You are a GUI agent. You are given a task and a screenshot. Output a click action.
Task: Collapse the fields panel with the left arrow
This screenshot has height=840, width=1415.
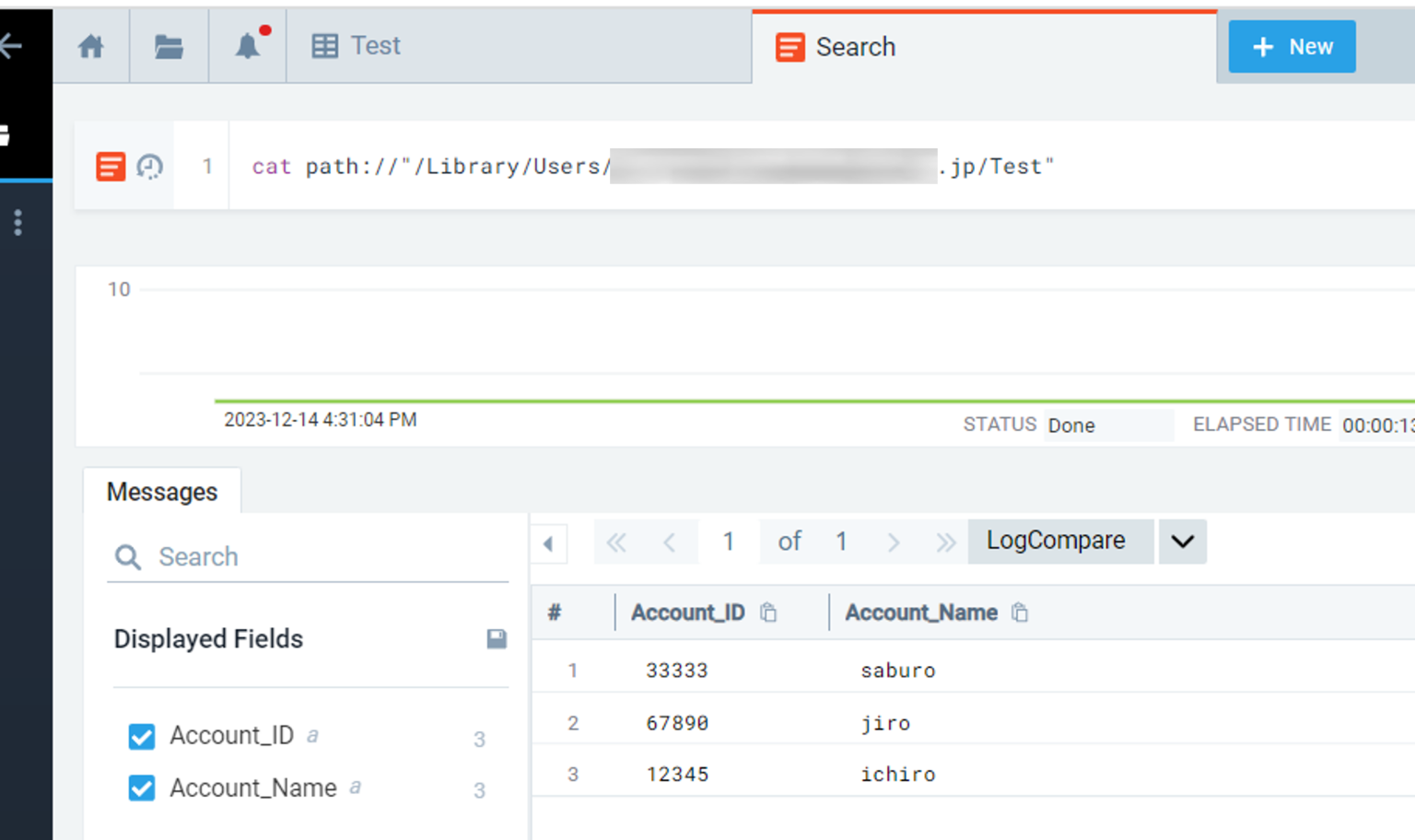tap(549, 543)
